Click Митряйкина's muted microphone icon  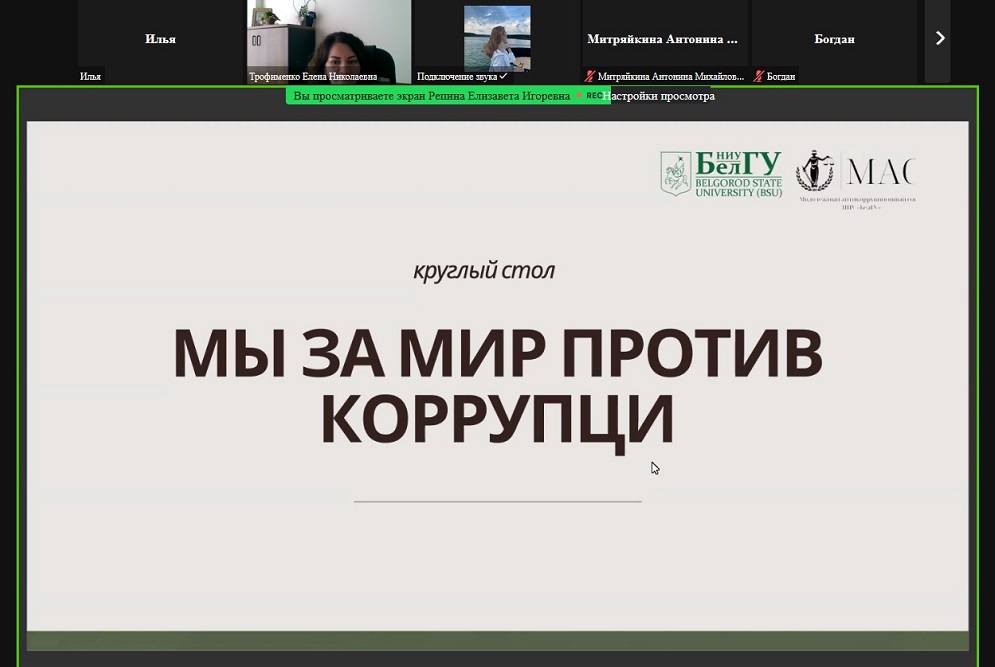click(x=590, y=76)
